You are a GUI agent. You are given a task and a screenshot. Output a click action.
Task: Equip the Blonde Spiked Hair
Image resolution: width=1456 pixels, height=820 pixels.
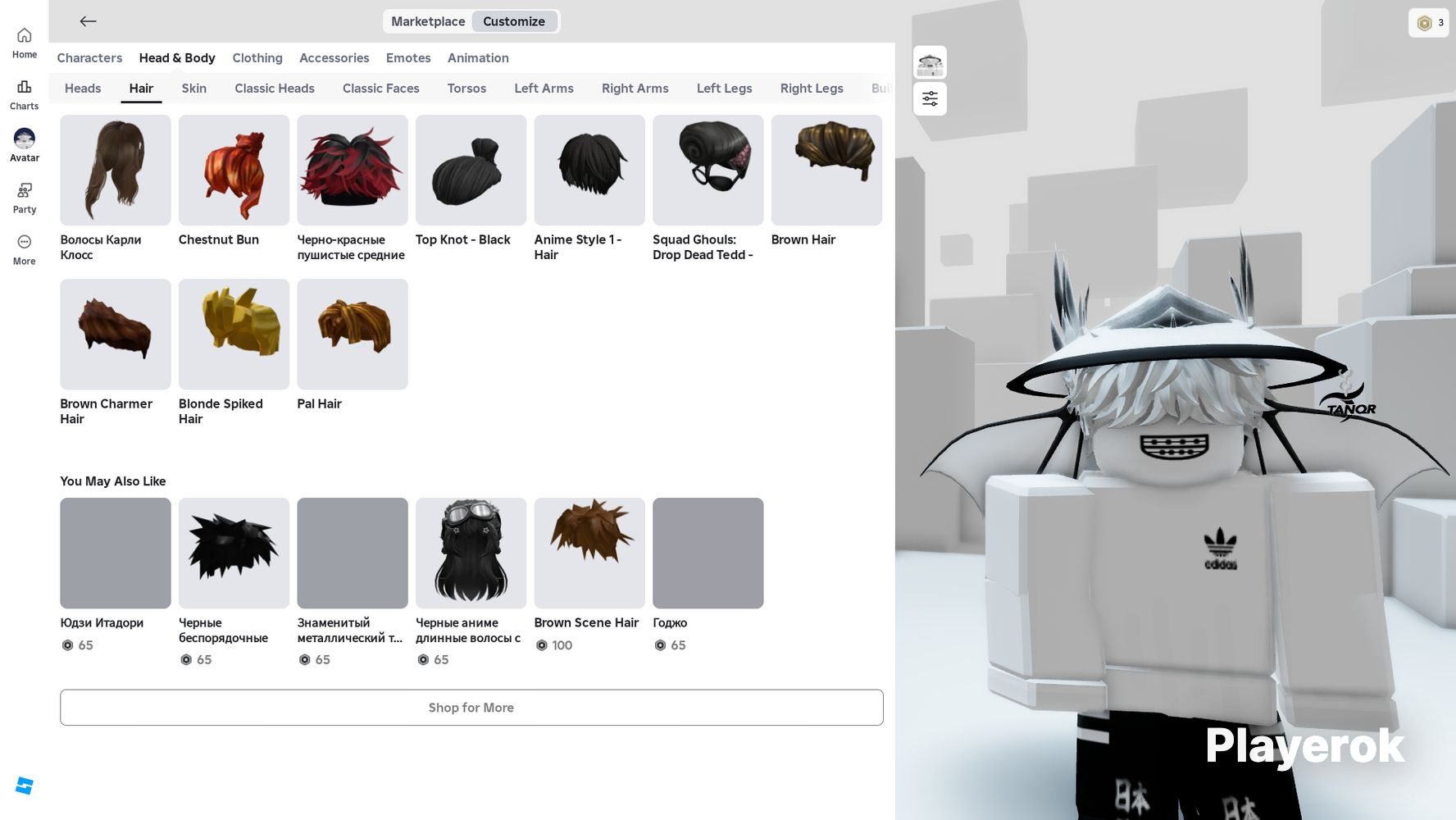pyautogui.click(x=234, y=334)
